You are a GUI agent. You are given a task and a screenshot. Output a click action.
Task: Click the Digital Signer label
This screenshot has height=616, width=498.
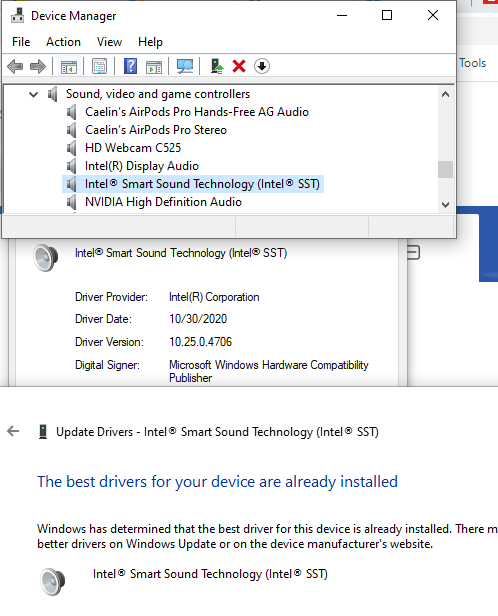click(107, 365)
